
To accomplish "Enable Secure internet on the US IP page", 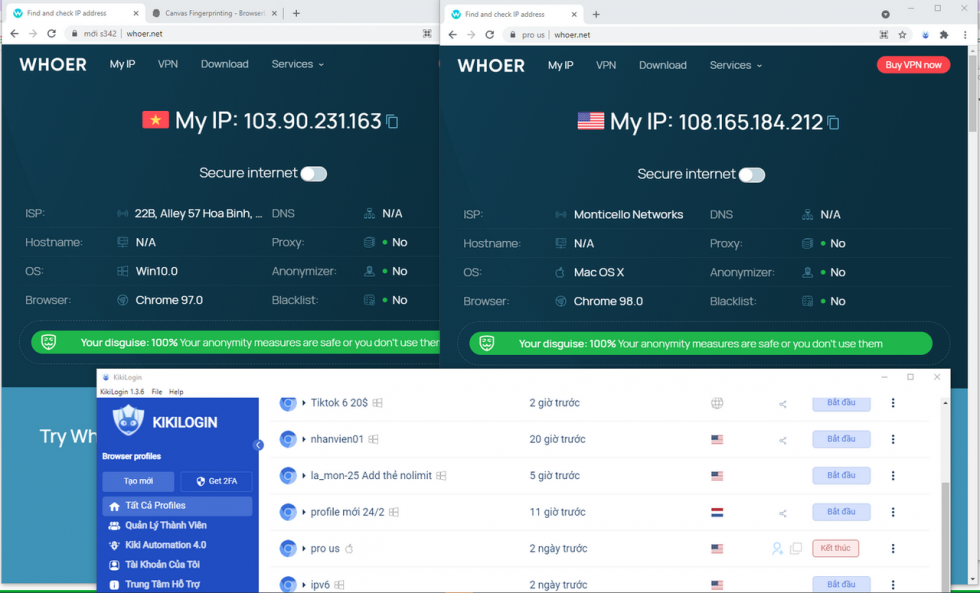I will [x=751, y=174].
